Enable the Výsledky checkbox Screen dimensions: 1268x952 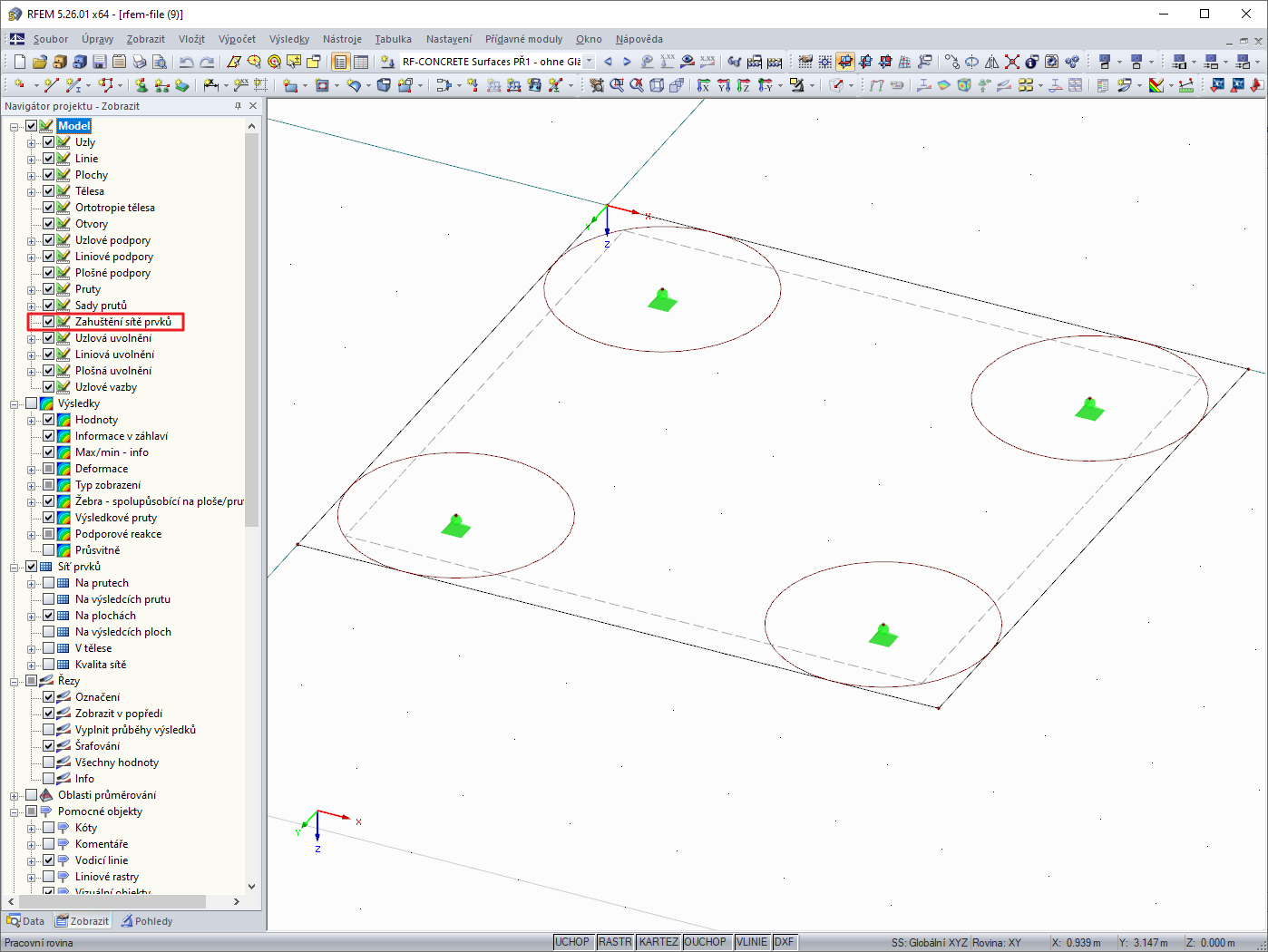tap(32, 403)
